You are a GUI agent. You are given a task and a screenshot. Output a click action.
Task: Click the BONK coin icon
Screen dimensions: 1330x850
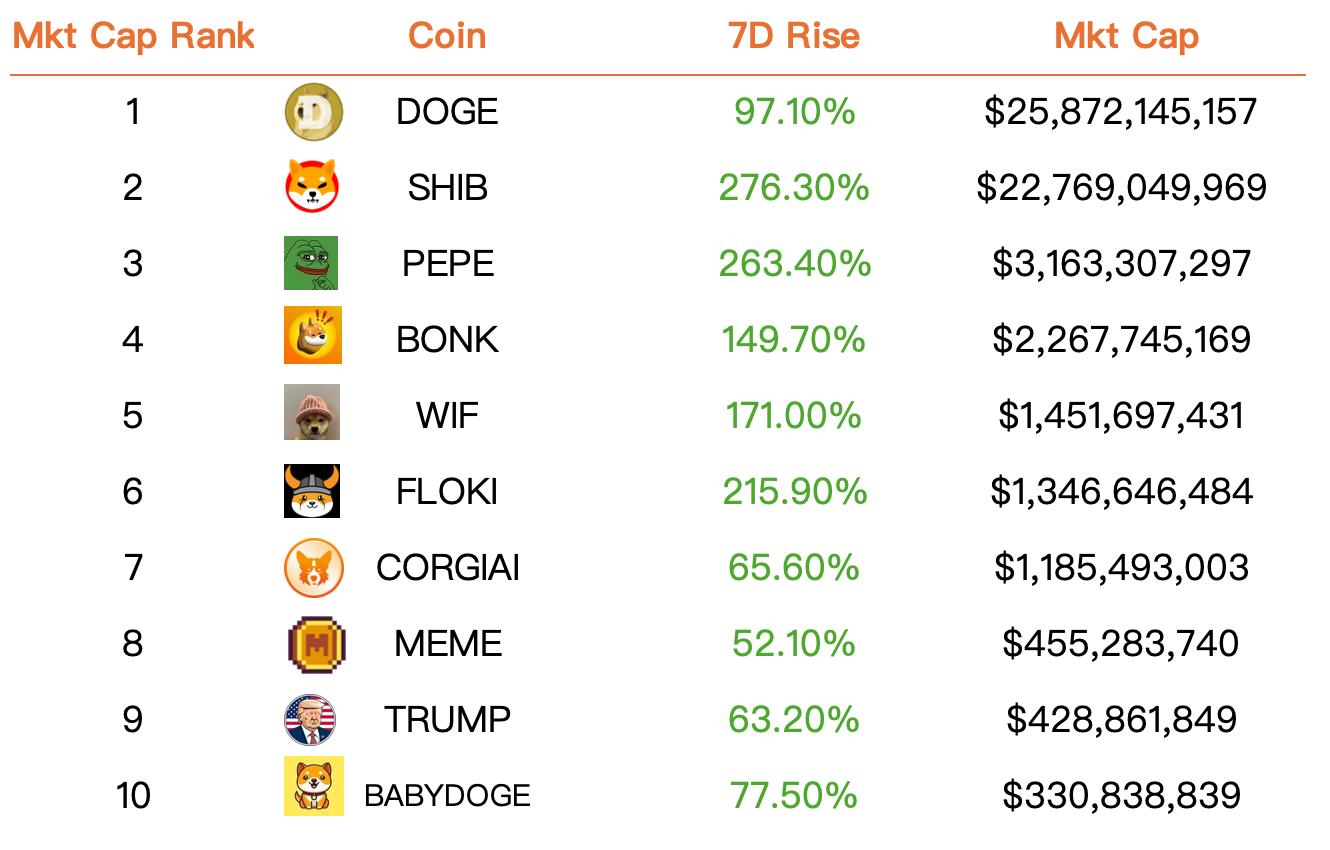(x=313, y=335)
